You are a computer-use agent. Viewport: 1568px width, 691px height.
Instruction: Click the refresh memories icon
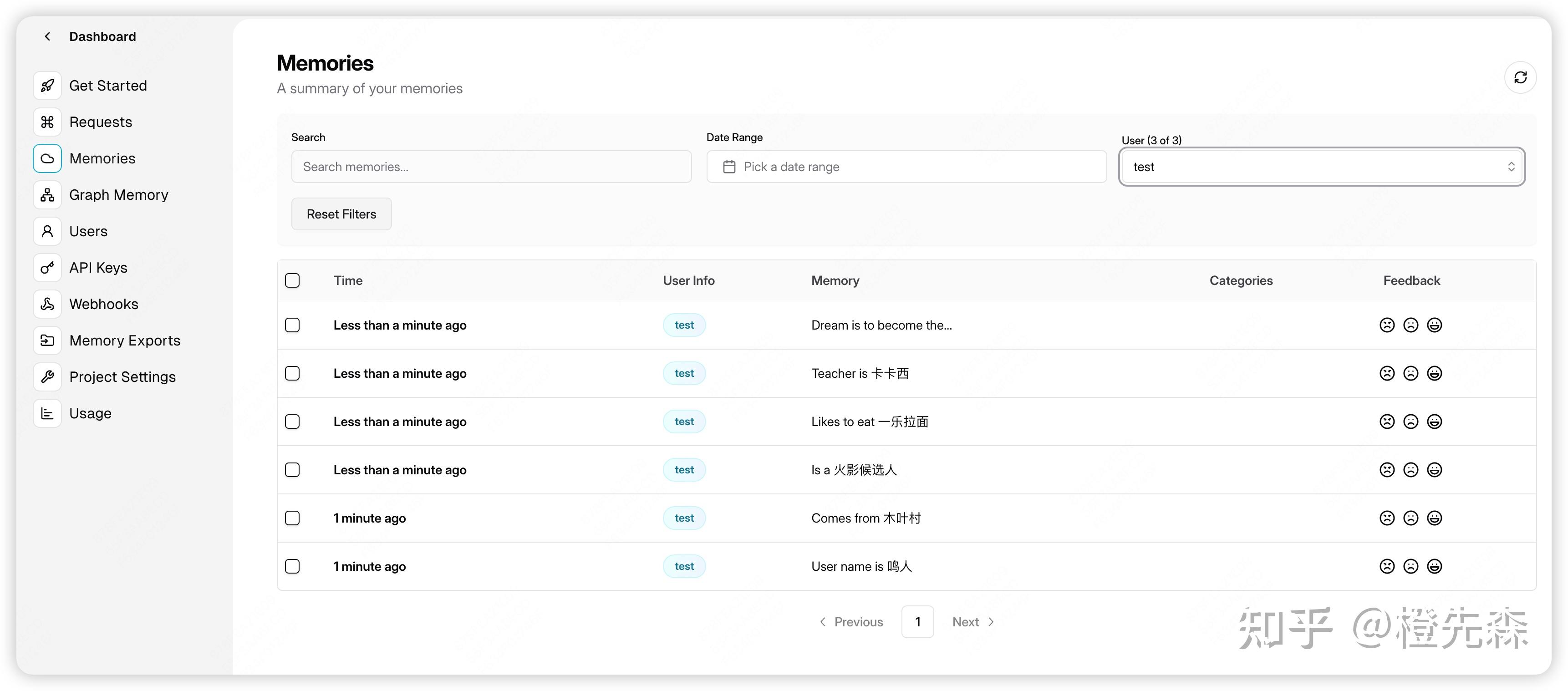pos(1520,77)
